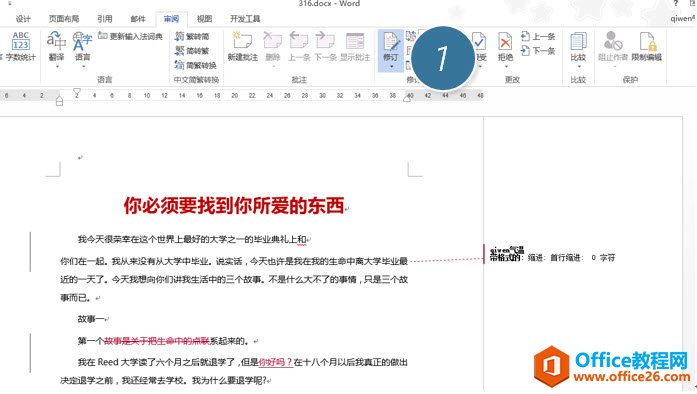Switch to the Page Layout (页面布局) tab
The width and height of the screenshot is (697, 394).
tap(64, 19)
